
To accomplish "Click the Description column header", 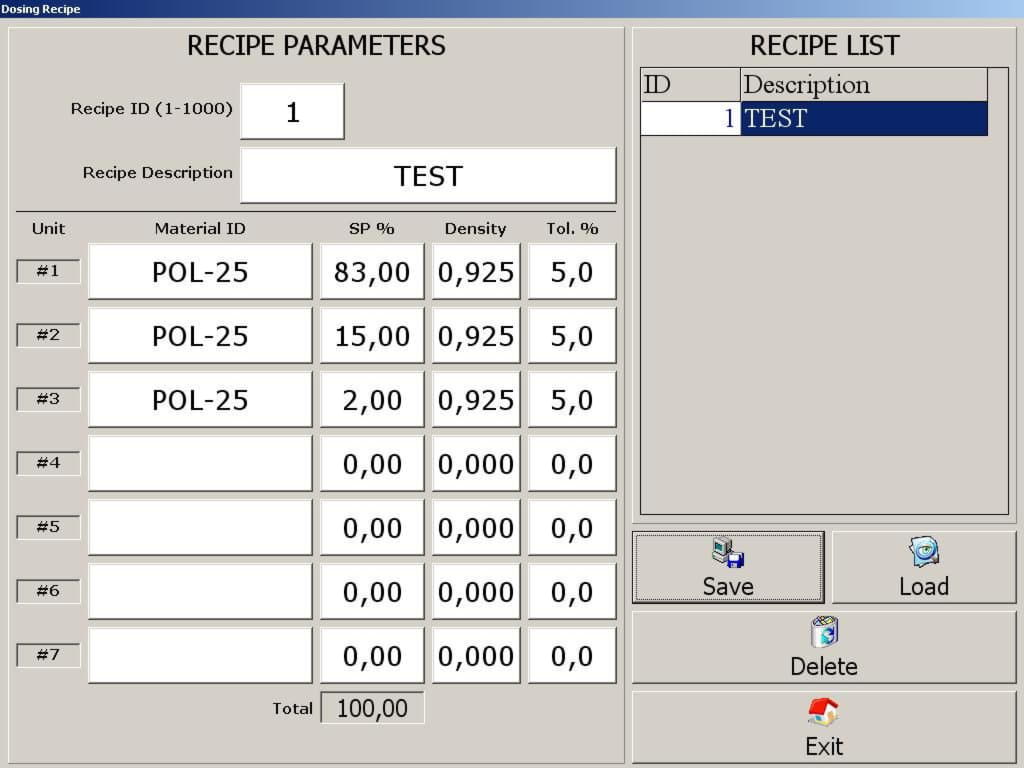I will pos(862,85).
